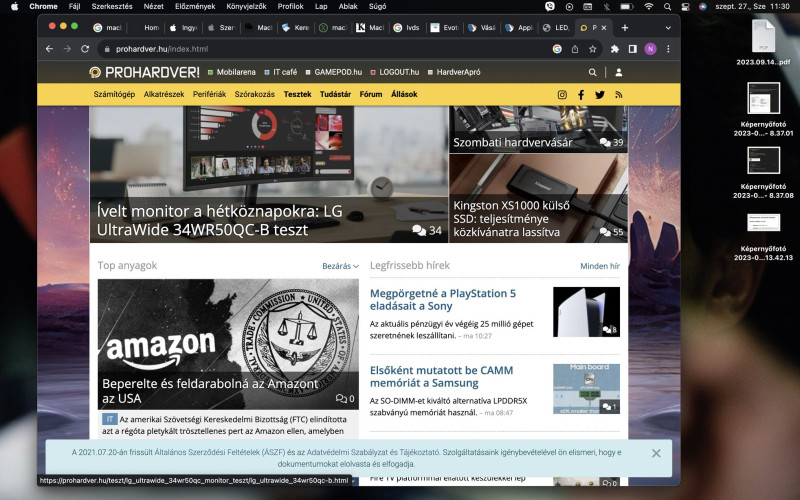Go to the Mobilarena site link
Viewport: 800px width, 500px height.
point(232,72)
